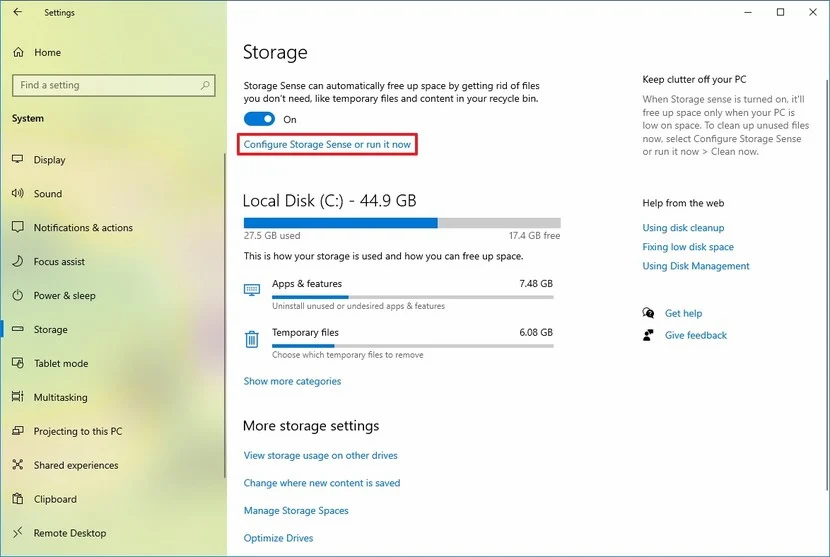Click the Local Disk C usage bar

[402, 223]
